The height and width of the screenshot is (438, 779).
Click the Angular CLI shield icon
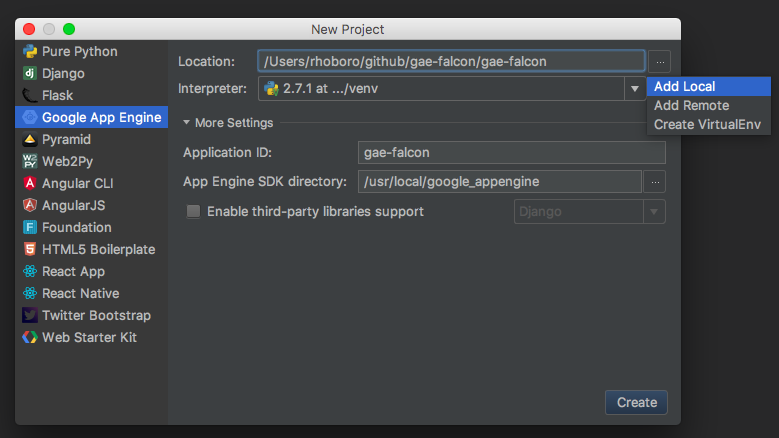tap(30, 183)
